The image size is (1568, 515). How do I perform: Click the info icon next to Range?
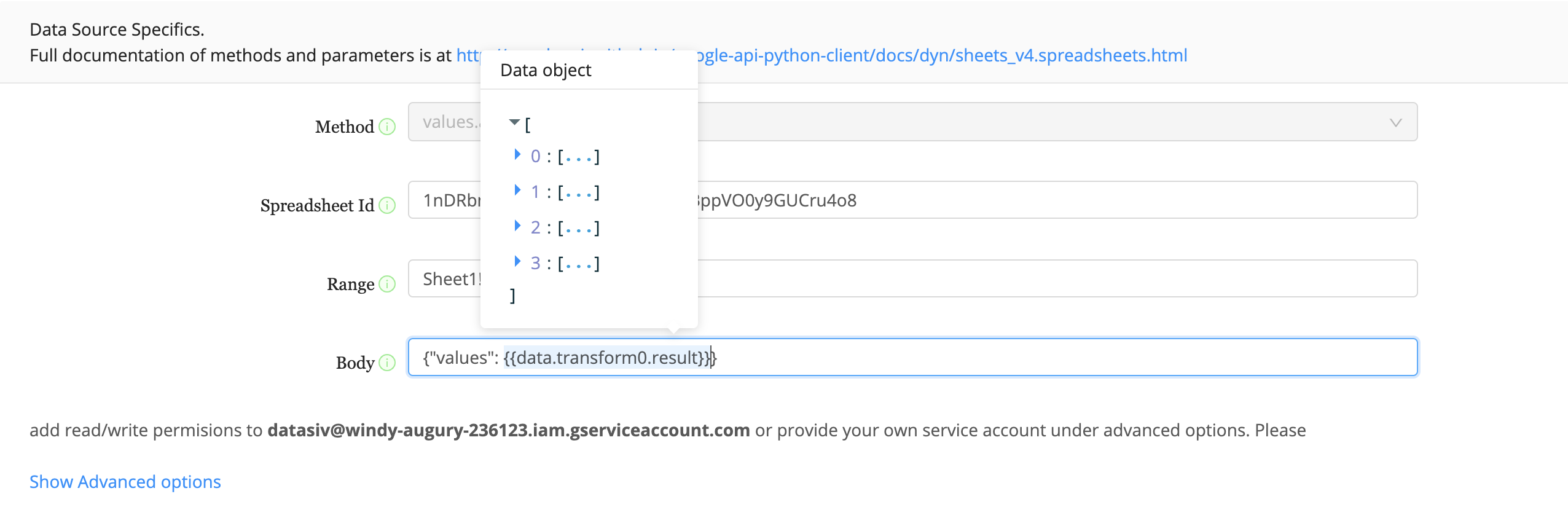click(387, 284)
